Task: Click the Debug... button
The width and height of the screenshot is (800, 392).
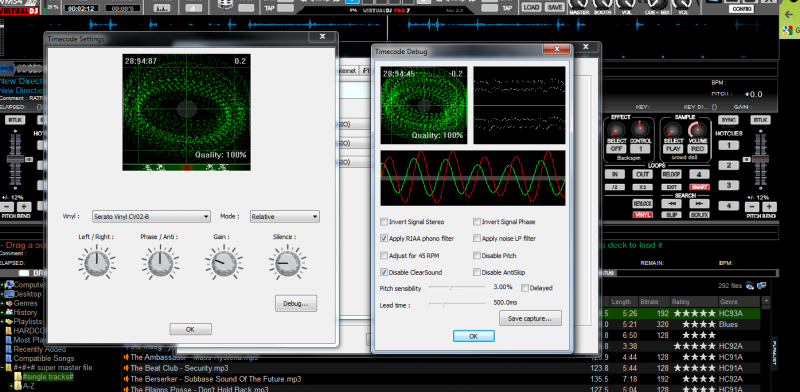Action: (296, 303)
